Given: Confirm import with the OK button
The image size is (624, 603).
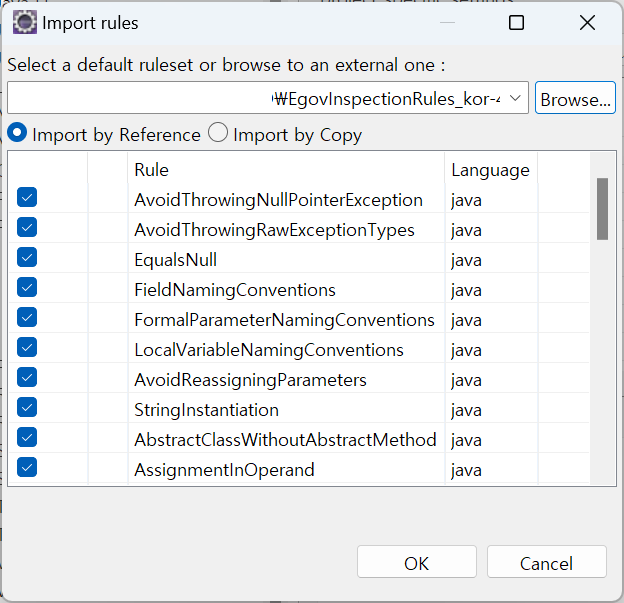Looking at the screenshot, I should 416,563.
